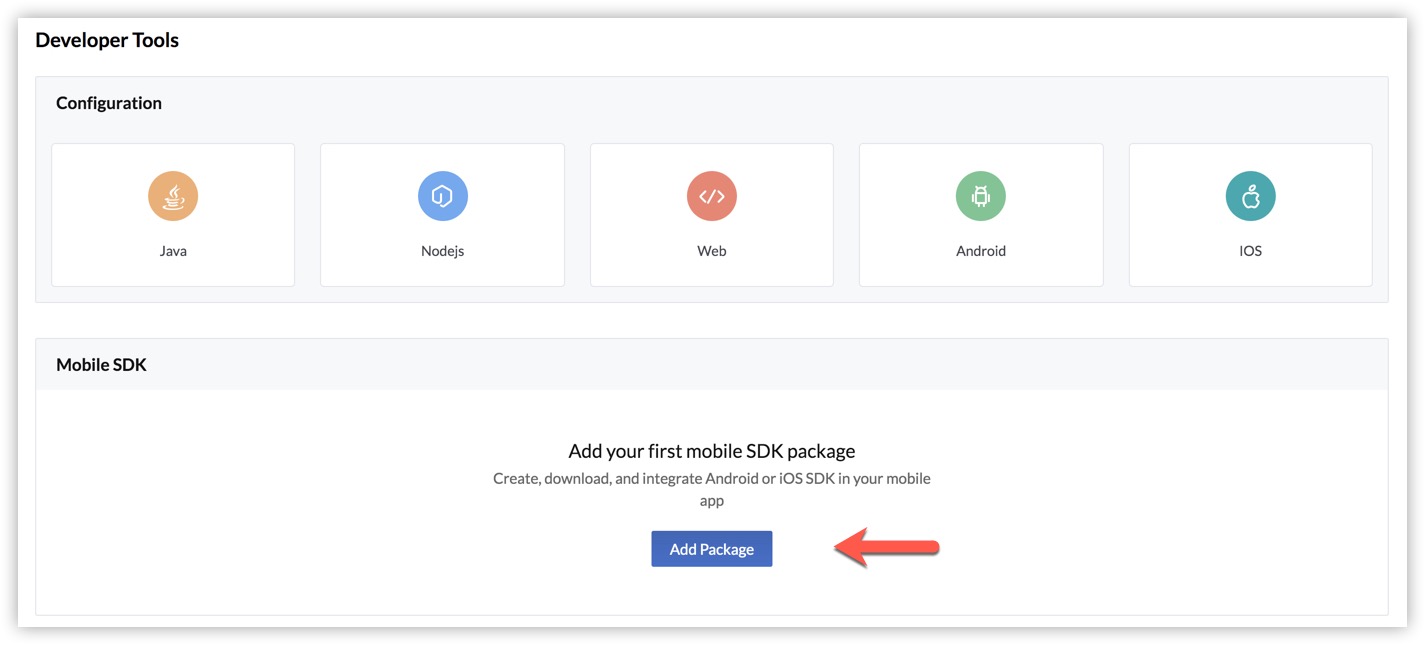Click the IOS label text
This screenshot has height=645, width=1425.
coord(1250,251)
